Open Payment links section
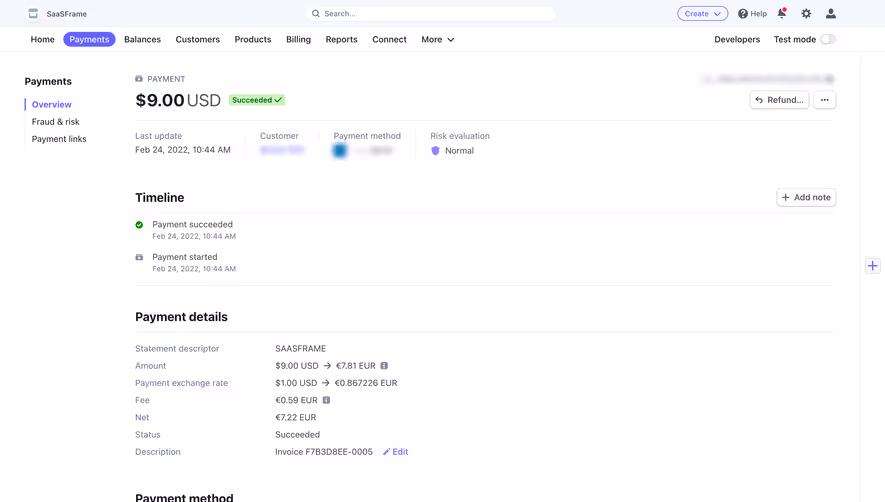Screen dimensions: 885x502 [x=59, y=139]
